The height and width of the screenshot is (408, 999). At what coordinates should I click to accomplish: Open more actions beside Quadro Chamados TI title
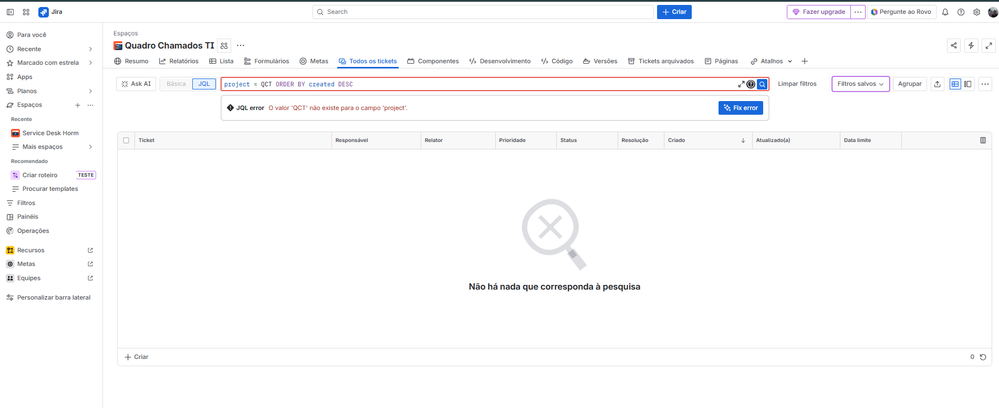click(x=240, y=45)
